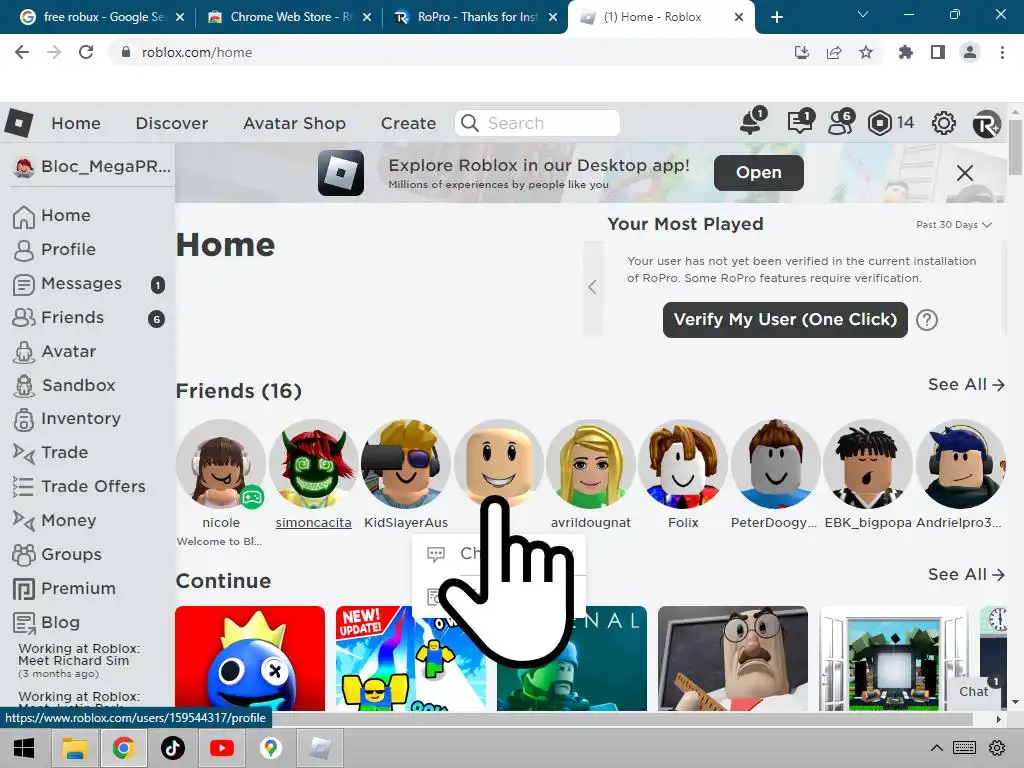This screenshot has height=768, width=1024.
Task: Click Open on the Desktop app banner
Action: [759, 173]
